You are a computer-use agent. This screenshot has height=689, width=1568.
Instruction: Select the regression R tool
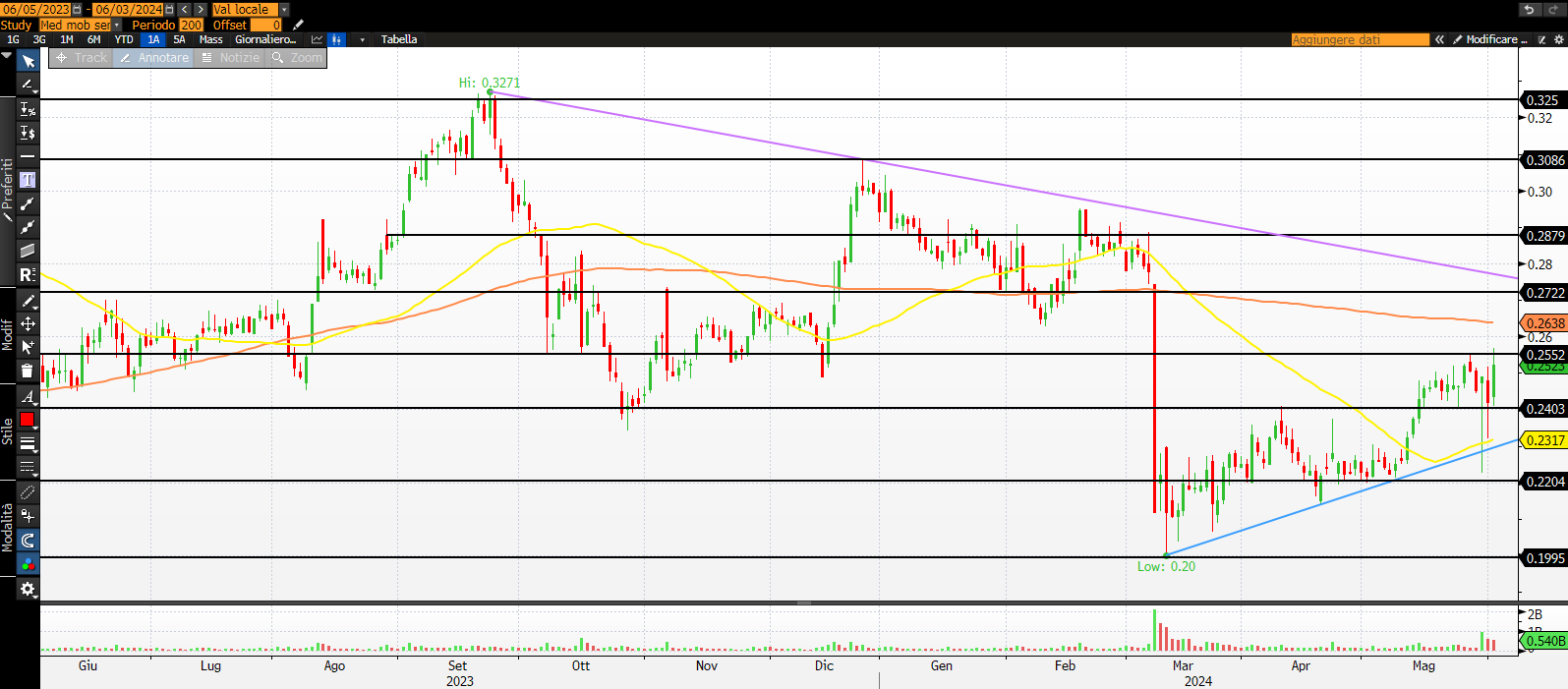point(28,274)
